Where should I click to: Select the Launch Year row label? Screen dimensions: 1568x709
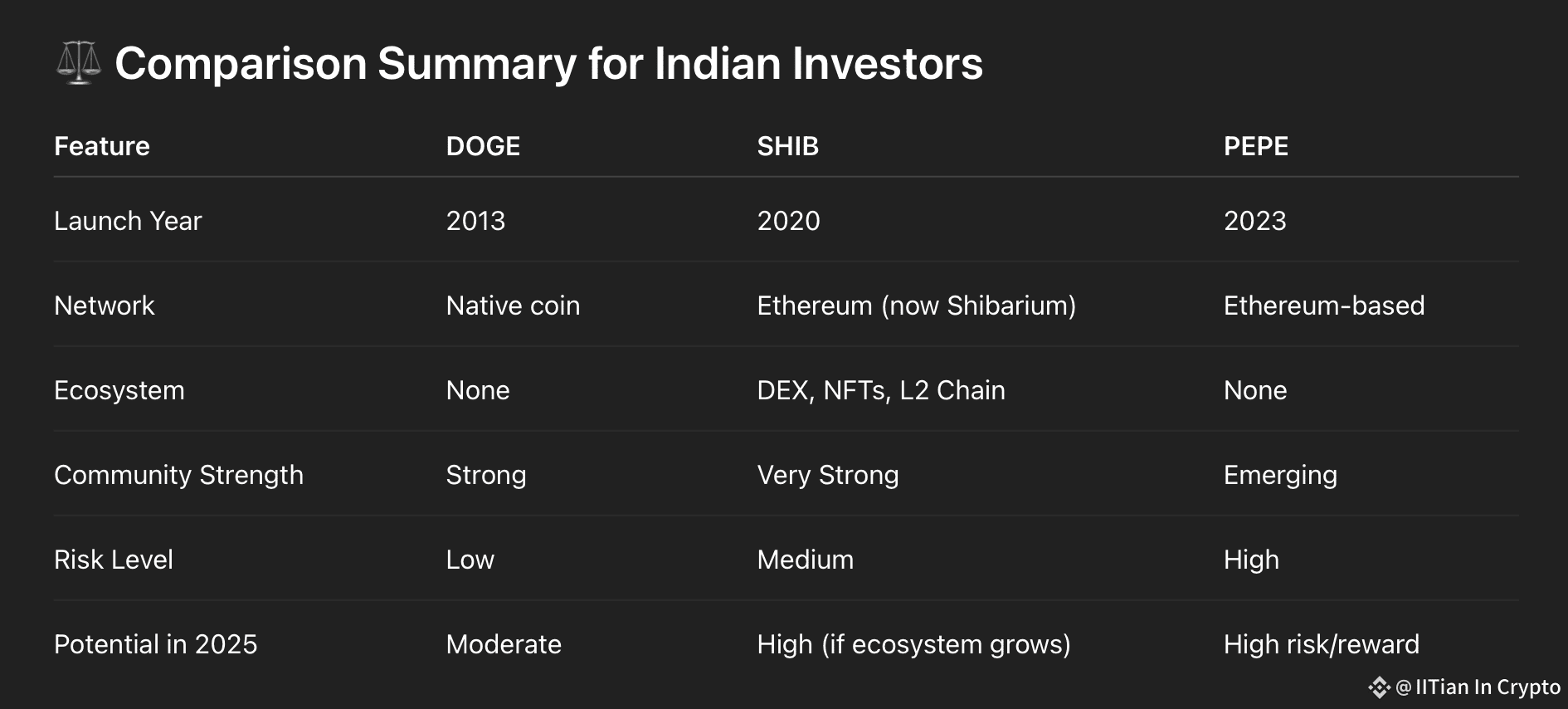pyautogui.click(x=128, y=221)
